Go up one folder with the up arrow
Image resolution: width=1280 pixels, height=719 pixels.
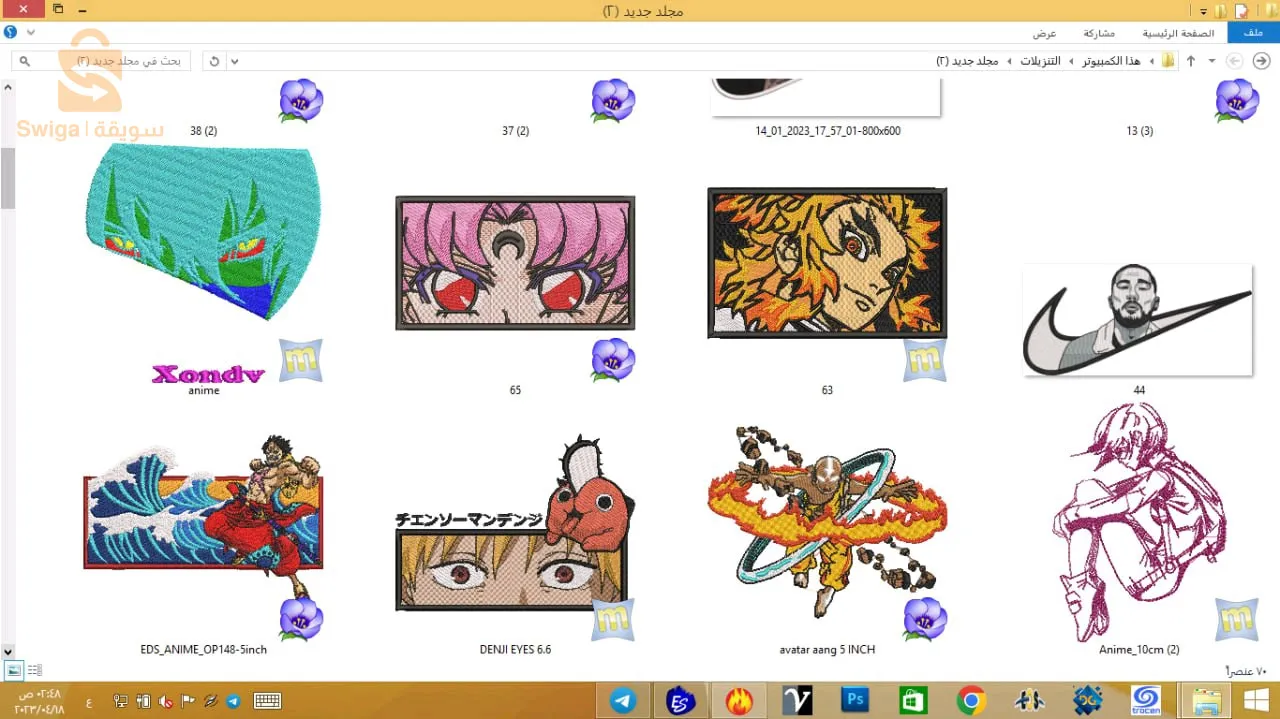[1190, 61]
